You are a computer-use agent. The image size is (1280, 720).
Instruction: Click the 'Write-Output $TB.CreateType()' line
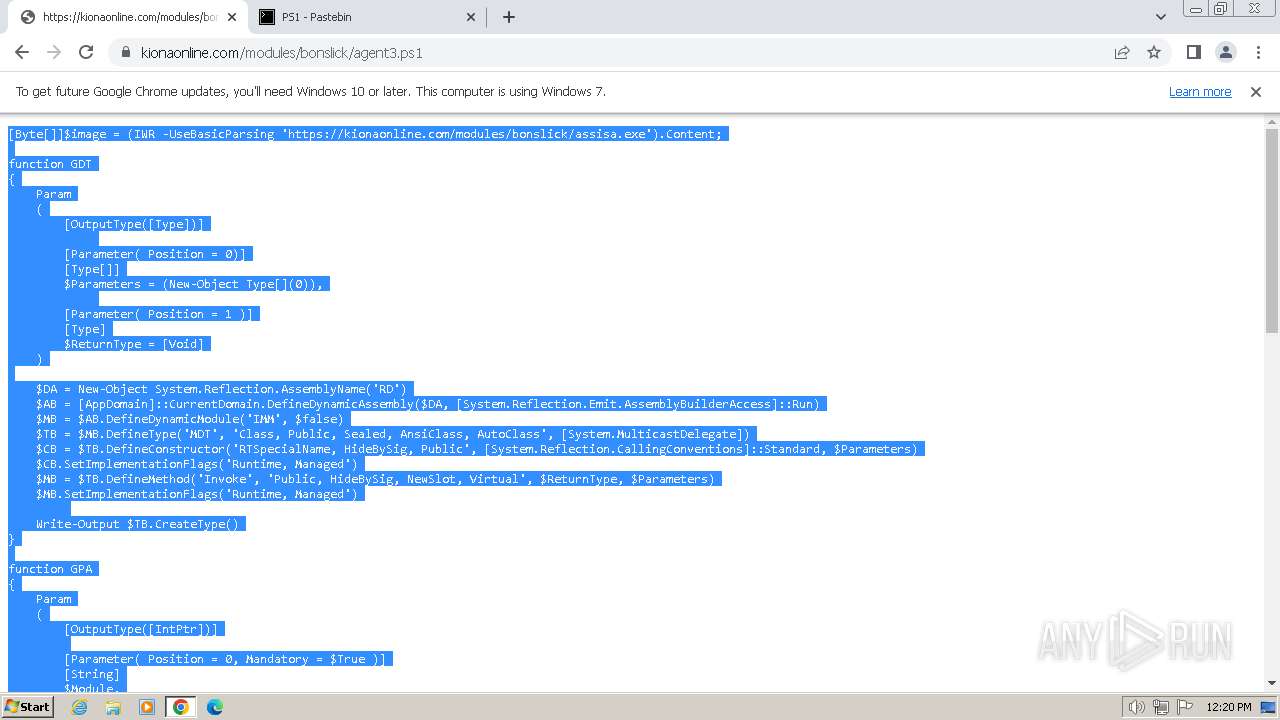[x=137, y=524]
